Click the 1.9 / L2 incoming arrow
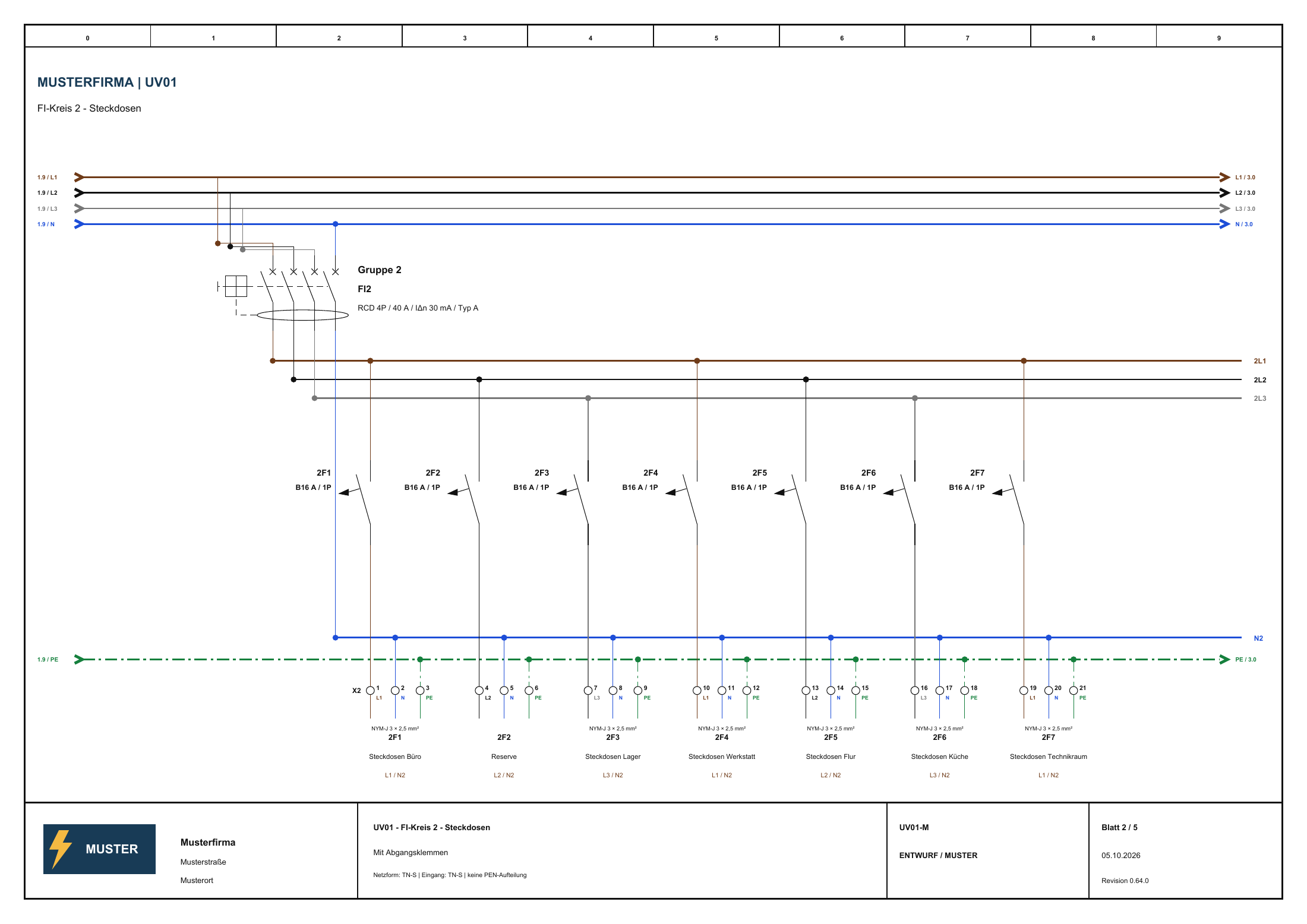The image size is (1307, 924). 79,192
